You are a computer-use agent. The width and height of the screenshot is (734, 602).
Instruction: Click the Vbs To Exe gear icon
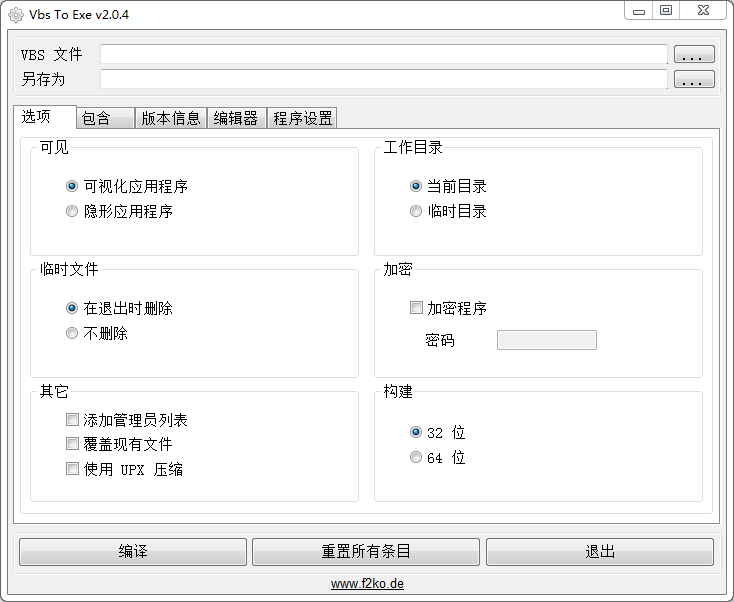pyautogui.click(x=16, y=14)
